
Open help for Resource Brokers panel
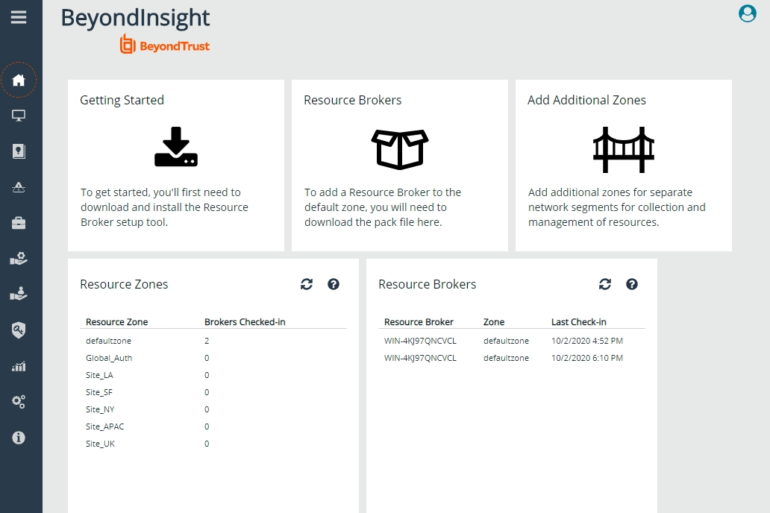click(632, 284)
